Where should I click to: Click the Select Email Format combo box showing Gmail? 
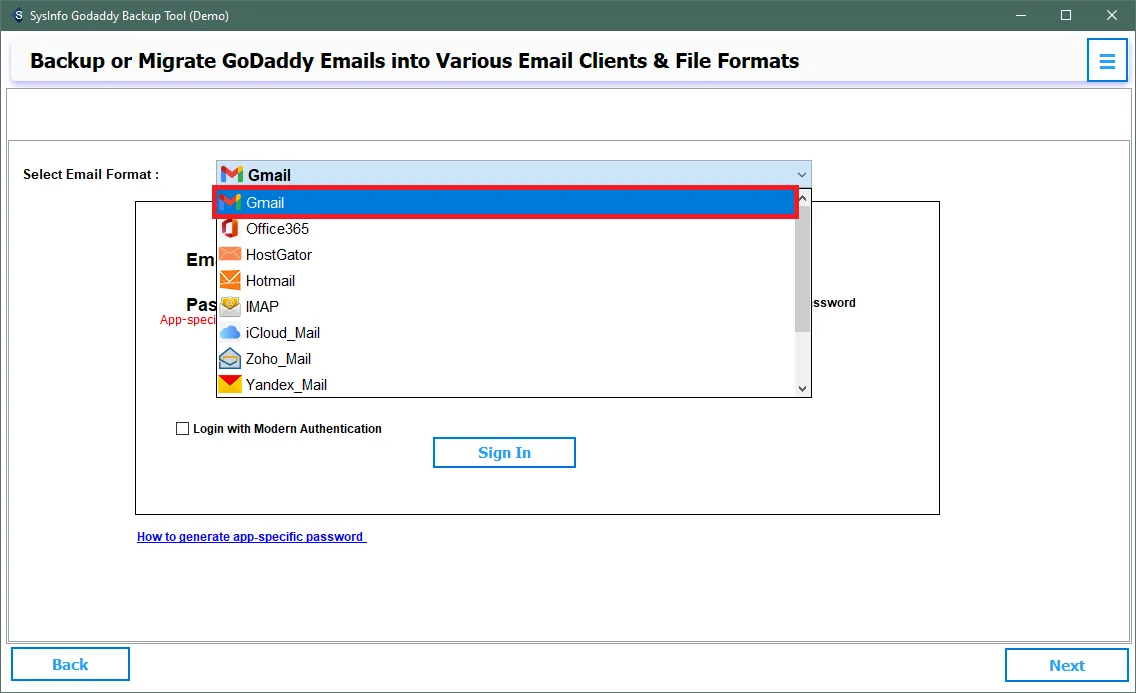pos(514,175)
